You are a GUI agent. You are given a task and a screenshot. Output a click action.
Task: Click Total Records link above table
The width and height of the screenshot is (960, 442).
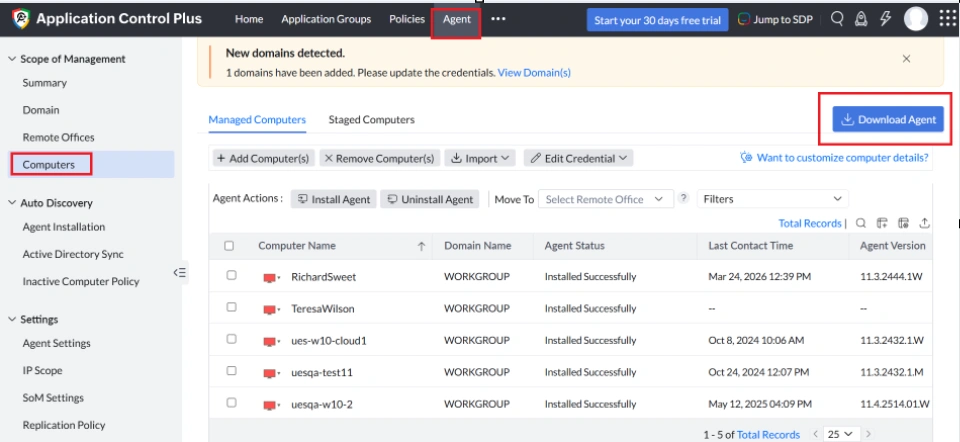pos(810,223)
